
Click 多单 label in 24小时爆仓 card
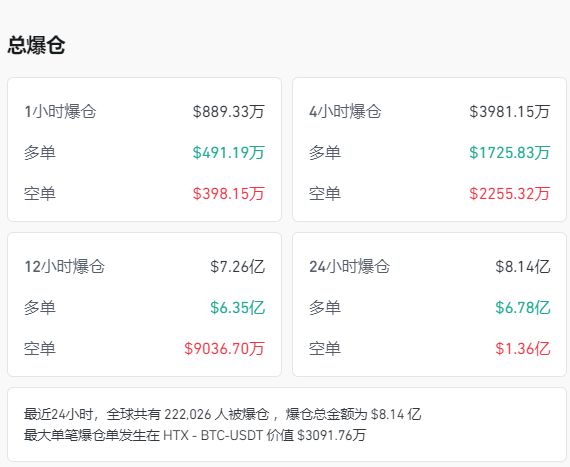pos(325,307)
